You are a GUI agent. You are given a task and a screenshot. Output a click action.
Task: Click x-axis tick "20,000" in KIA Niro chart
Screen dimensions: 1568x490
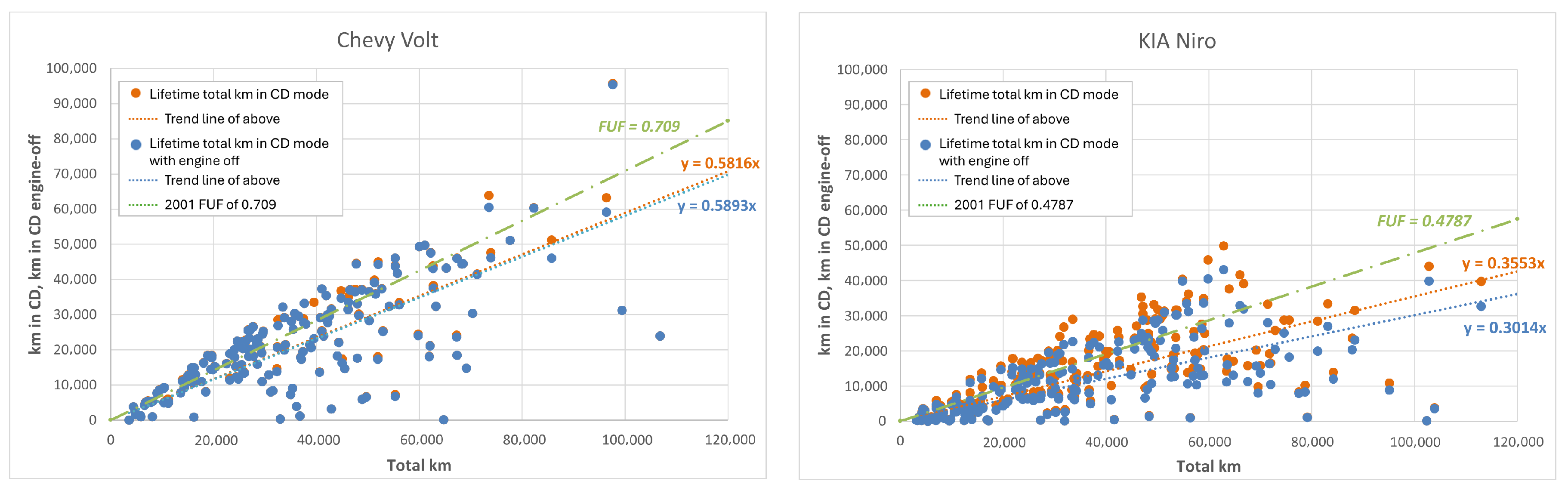[x=1004, y=442]
